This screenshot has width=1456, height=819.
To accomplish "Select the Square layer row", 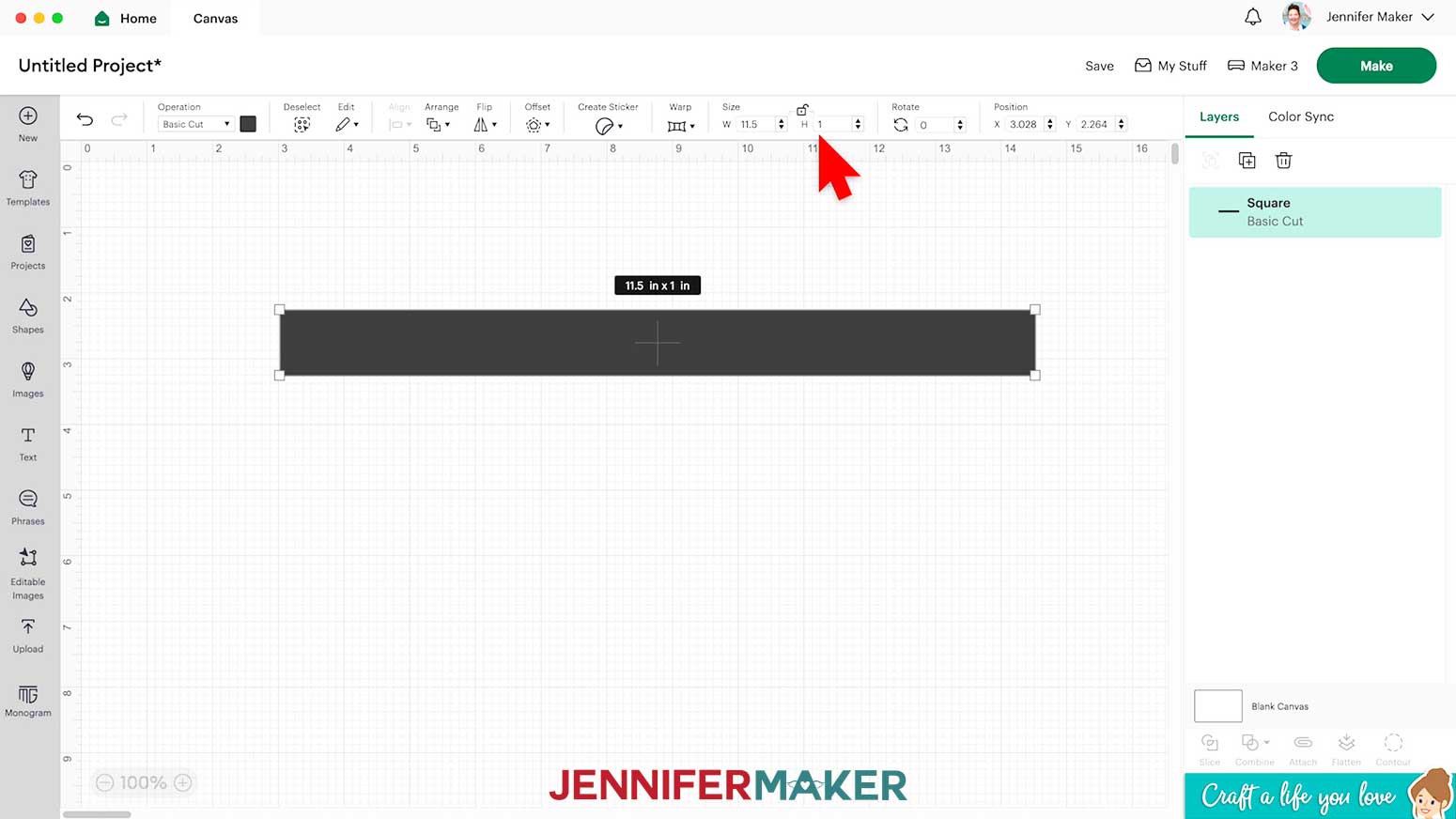I will click(1315, 211).
